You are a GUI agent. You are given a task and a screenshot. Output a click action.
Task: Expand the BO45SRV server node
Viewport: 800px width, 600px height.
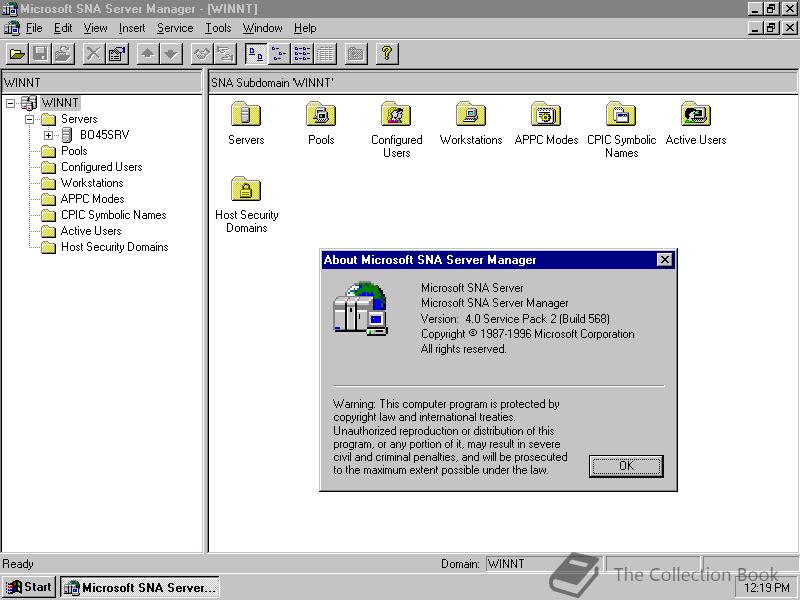point(48,135)
